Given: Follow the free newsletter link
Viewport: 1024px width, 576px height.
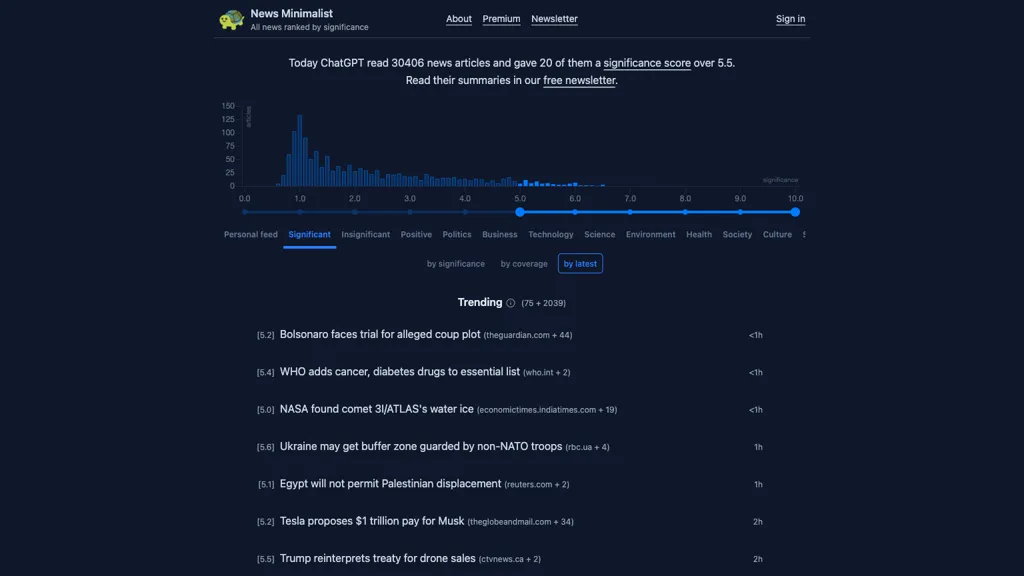Looking at the screenshot, I should coord(579,81).
